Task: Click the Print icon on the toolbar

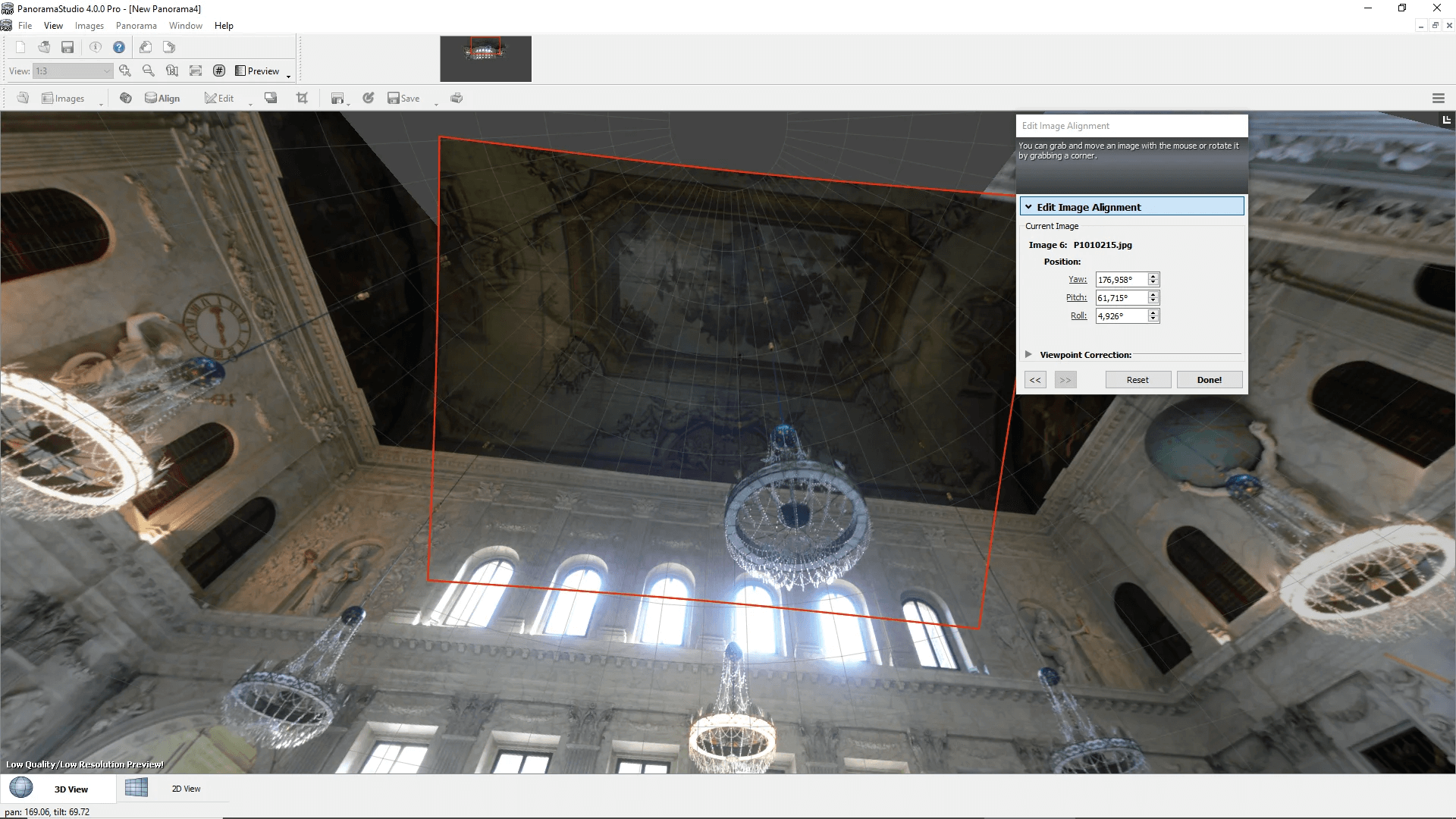Action: click(x=457, y=98)
